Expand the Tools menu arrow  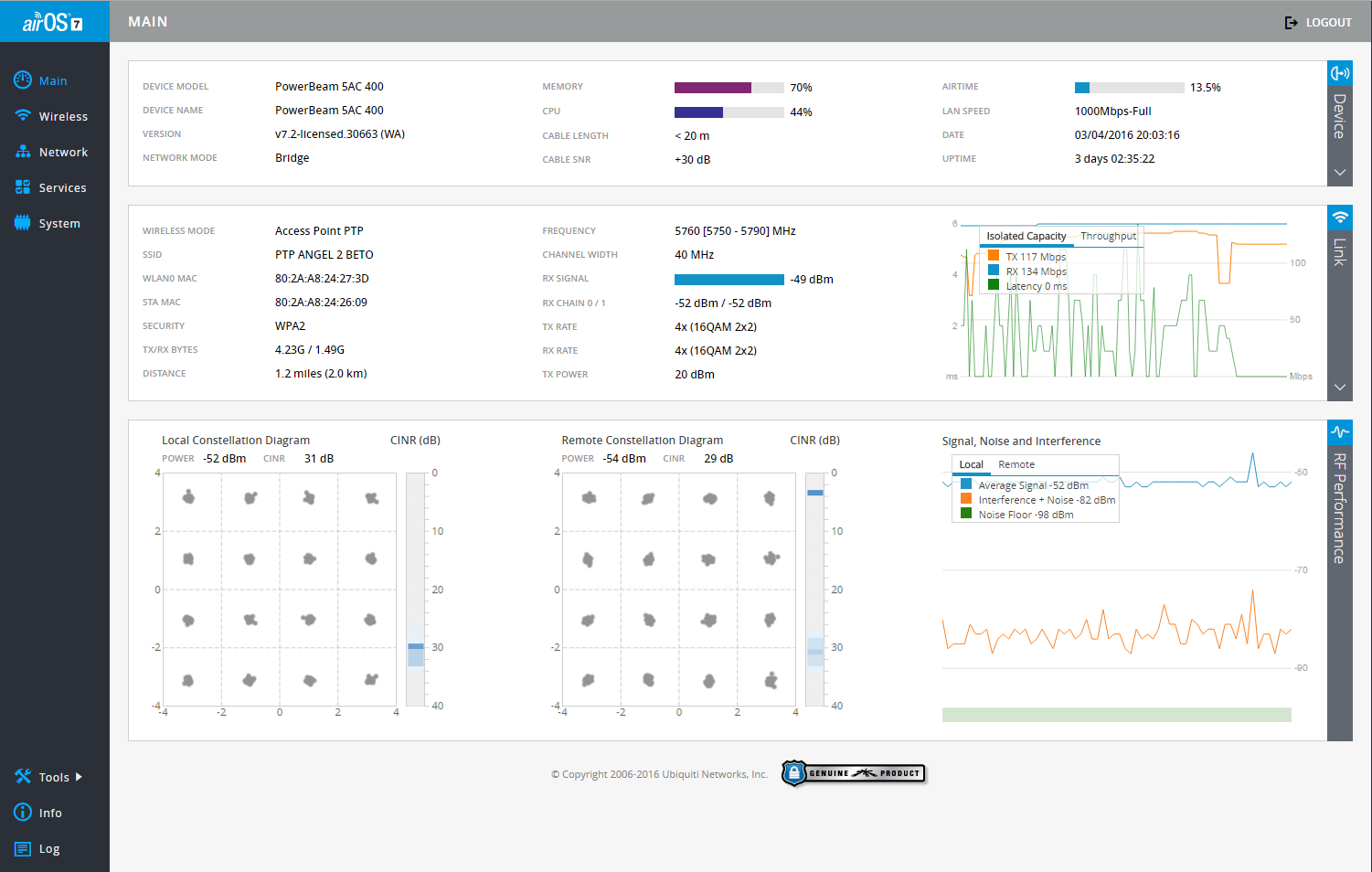pos(79,777)
